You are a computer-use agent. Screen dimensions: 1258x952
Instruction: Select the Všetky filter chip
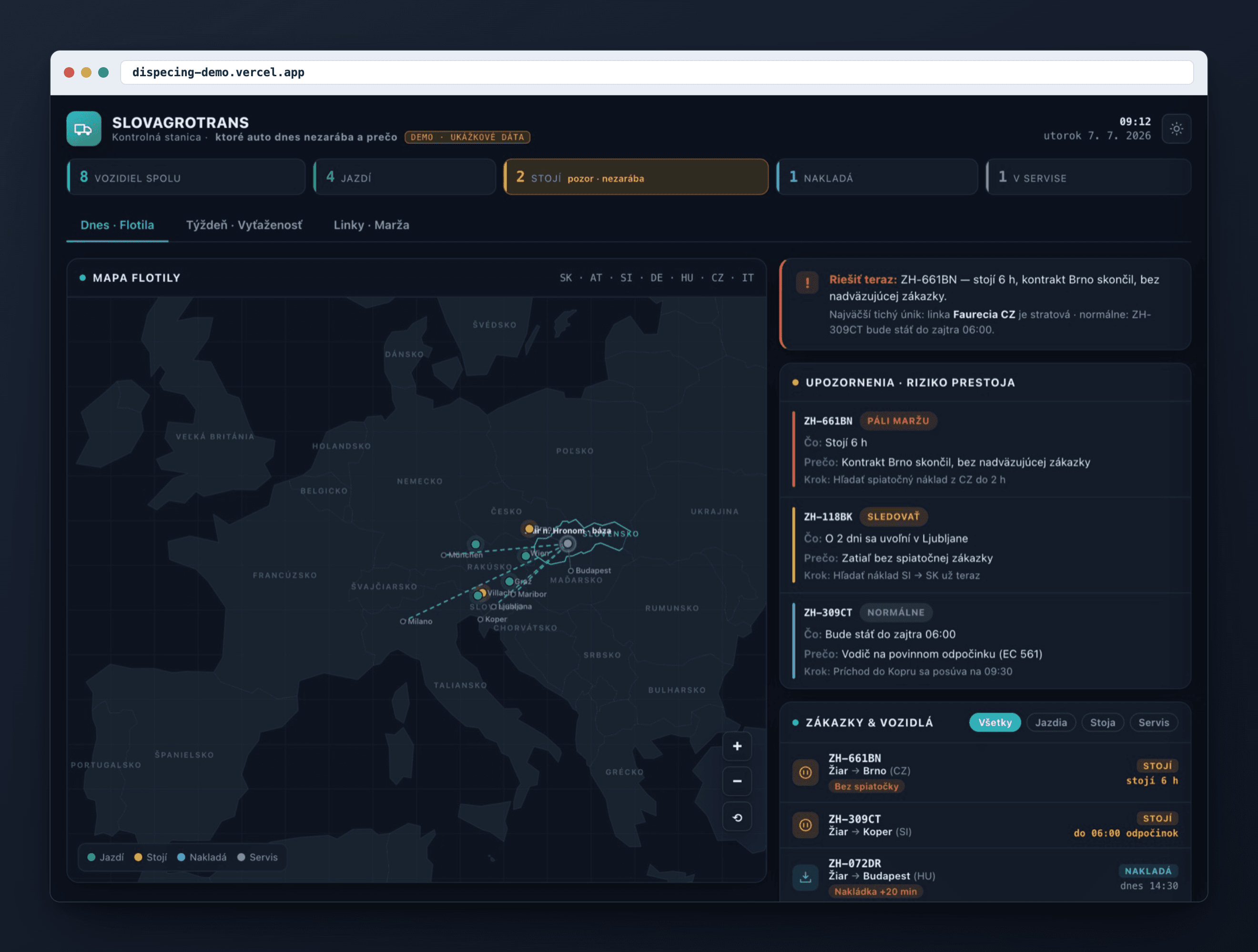pyautogui.click(x=994, y=723)
